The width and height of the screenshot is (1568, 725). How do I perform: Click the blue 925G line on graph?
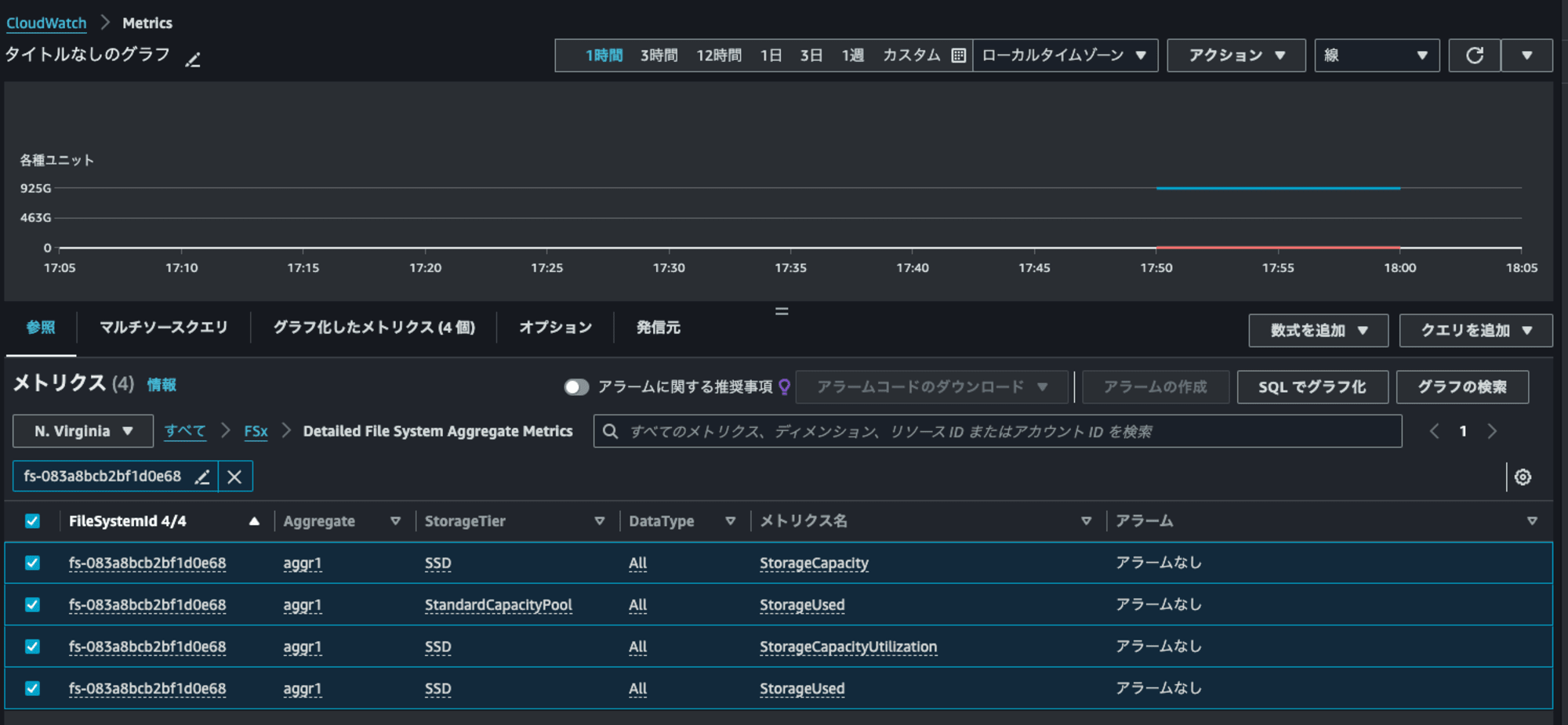pyautogui.click(x=1278, y=188)
